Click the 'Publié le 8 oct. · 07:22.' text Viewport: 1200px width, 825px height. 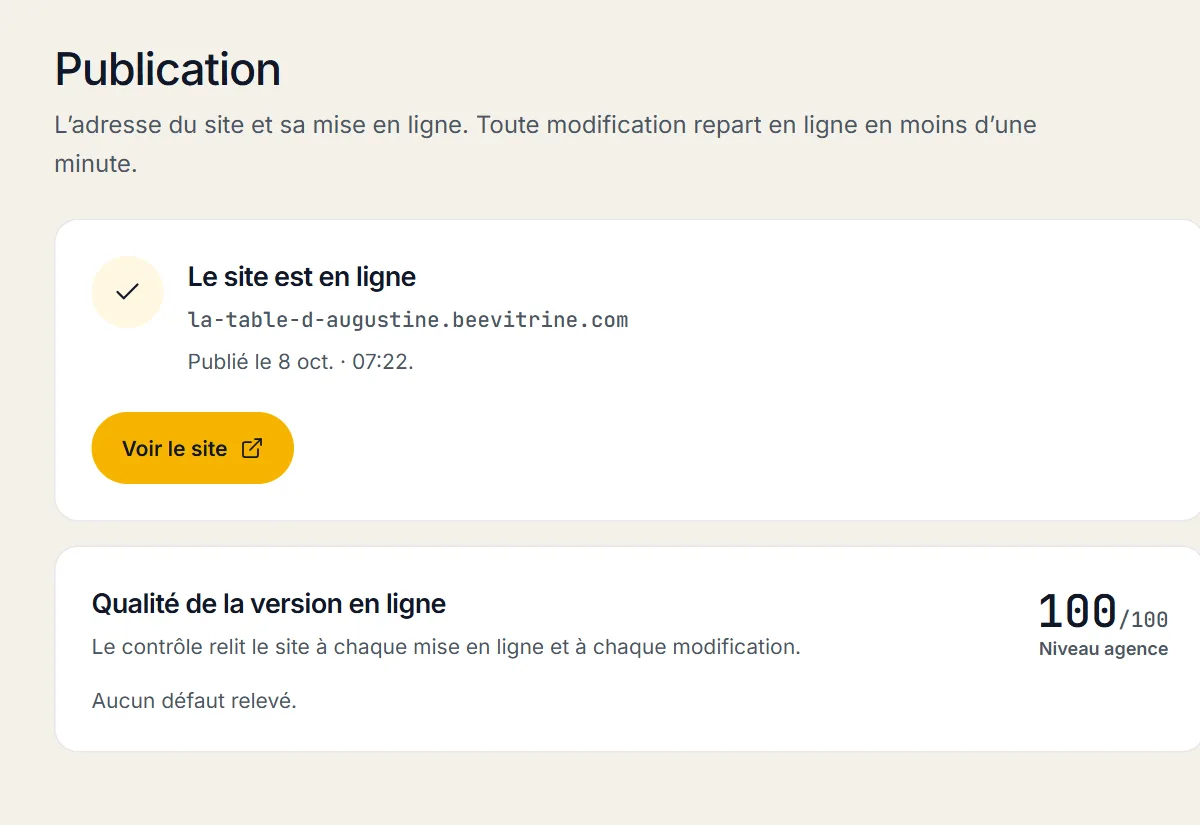point(301,362)
